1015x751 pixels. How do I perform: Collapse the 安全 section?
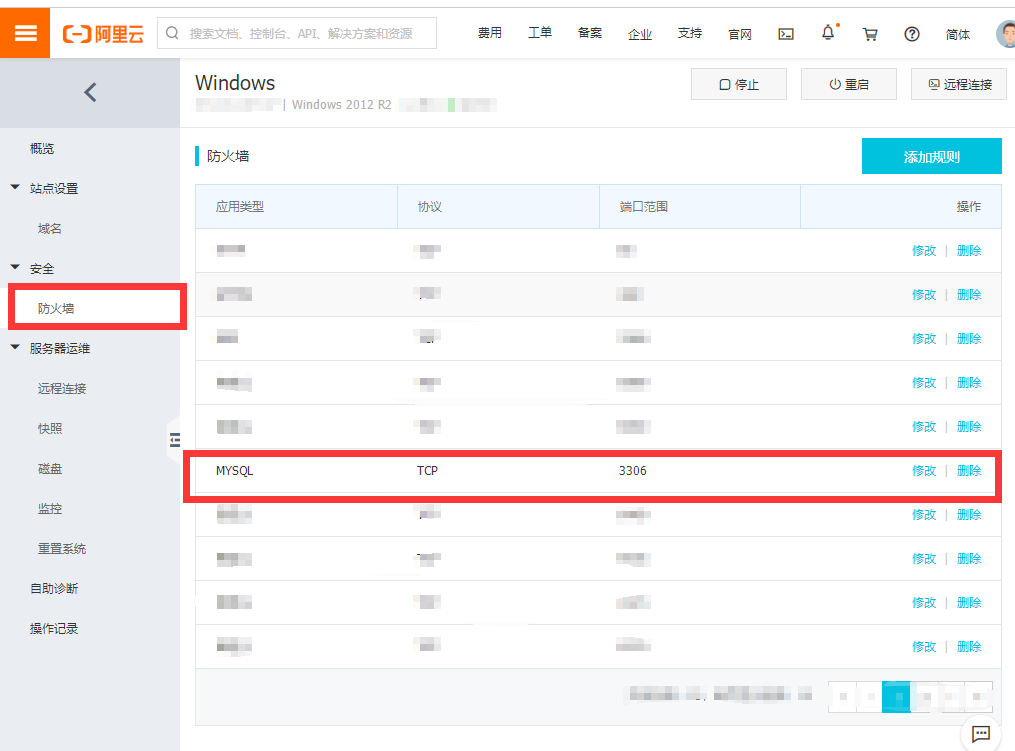tap(14, 268)
